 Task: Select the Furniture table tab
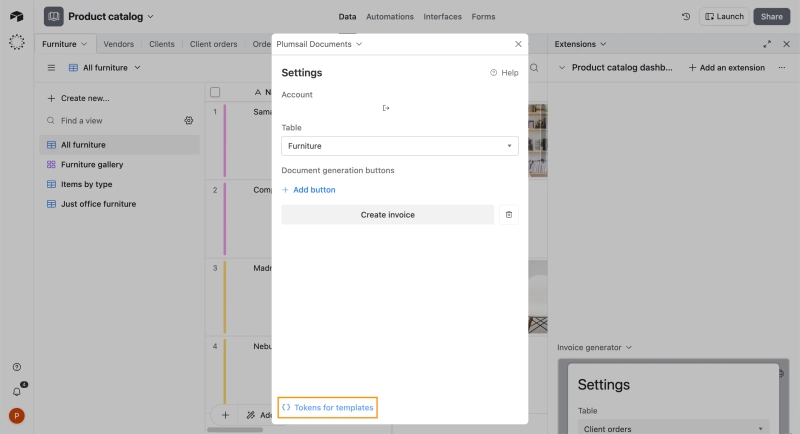[64, 44]
